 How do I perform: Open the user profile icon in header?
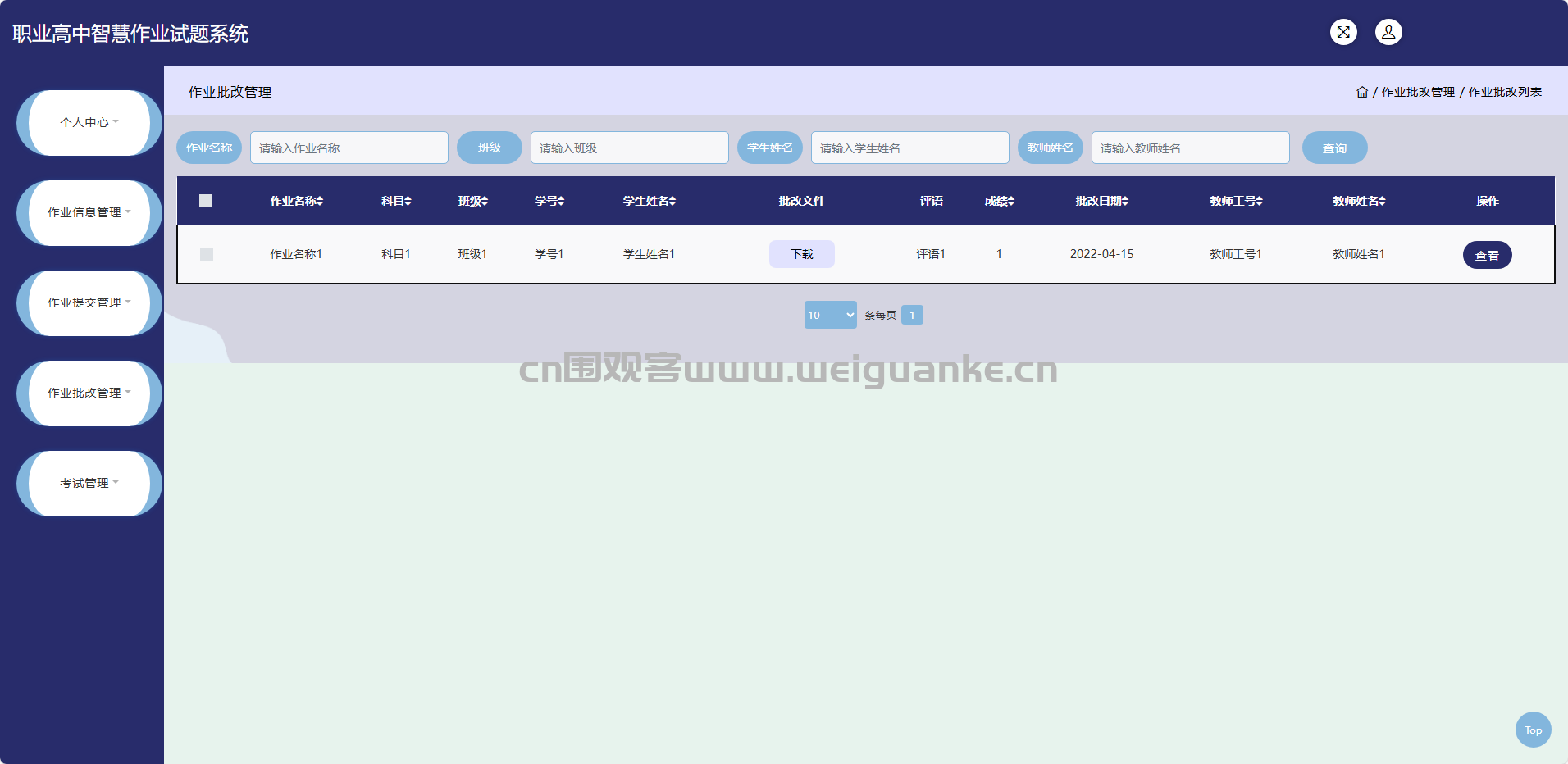[1388, 32]
